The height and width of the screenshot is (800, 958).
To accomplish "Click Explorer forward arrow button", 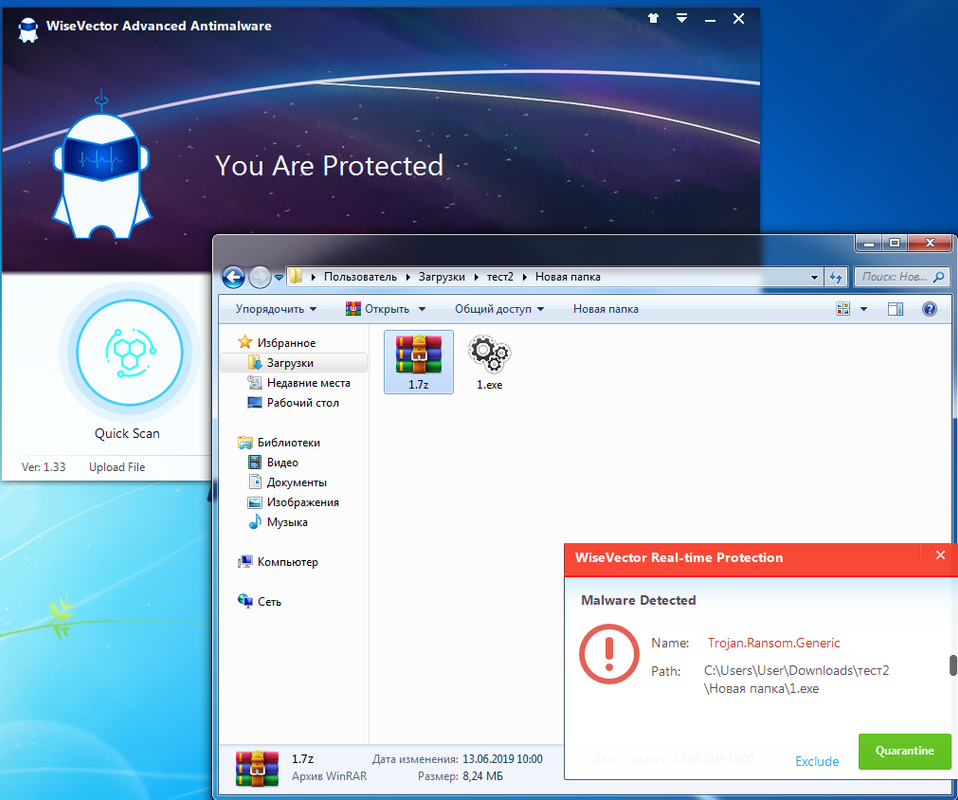I will [260, 277].
